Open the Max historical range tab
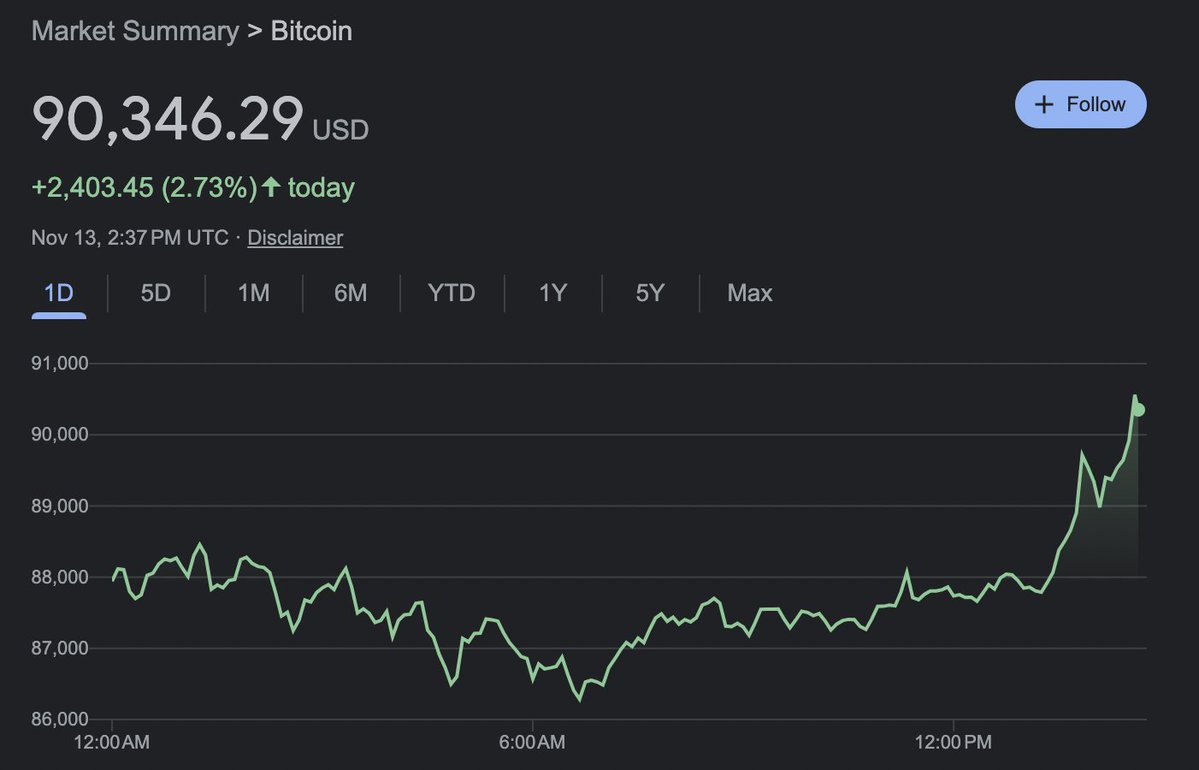The height and width of the screenshot is (770, 1199). [x=750, y=293]
